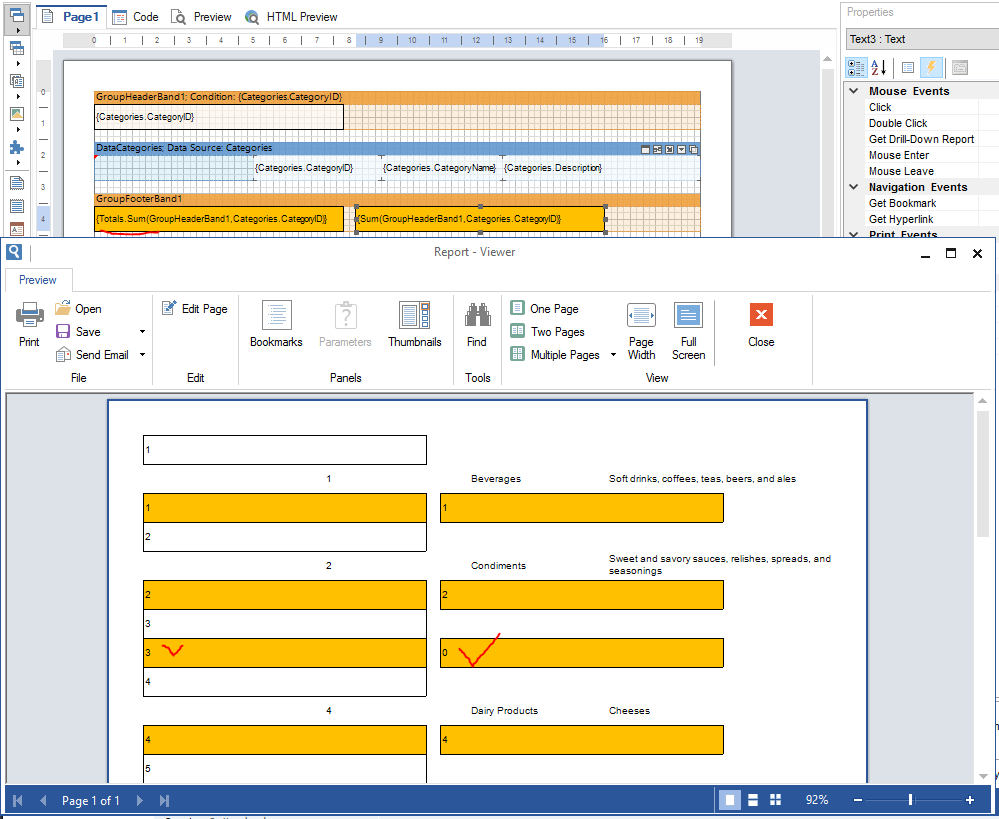Image resolution: width=999 pixels, height=819 pixels.
Task: Switch the viewer to Full Screen
Action: point(689,331)
